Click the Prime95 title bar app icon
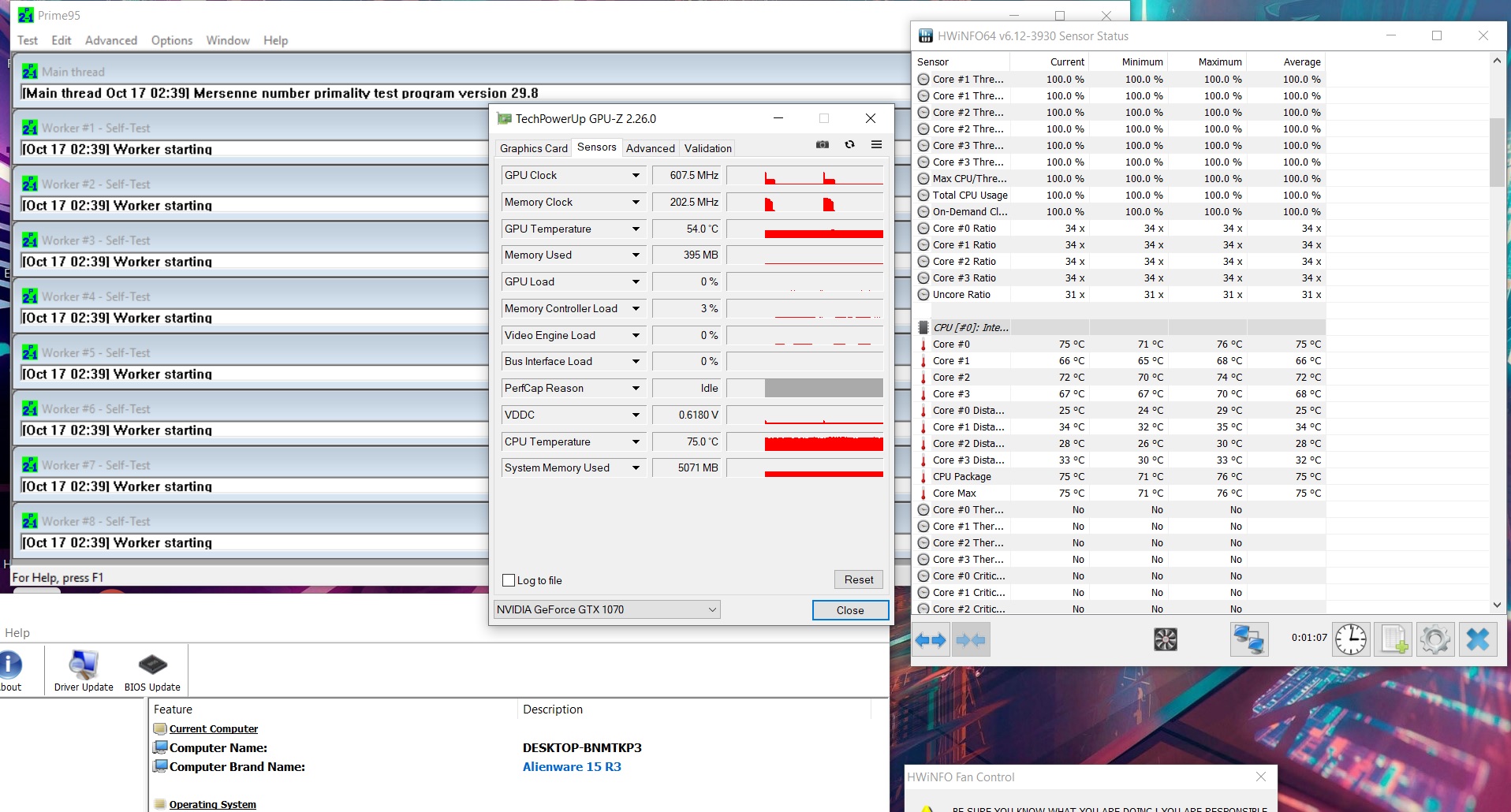This screenshot has width=1511, height=812. coord(26,15)
